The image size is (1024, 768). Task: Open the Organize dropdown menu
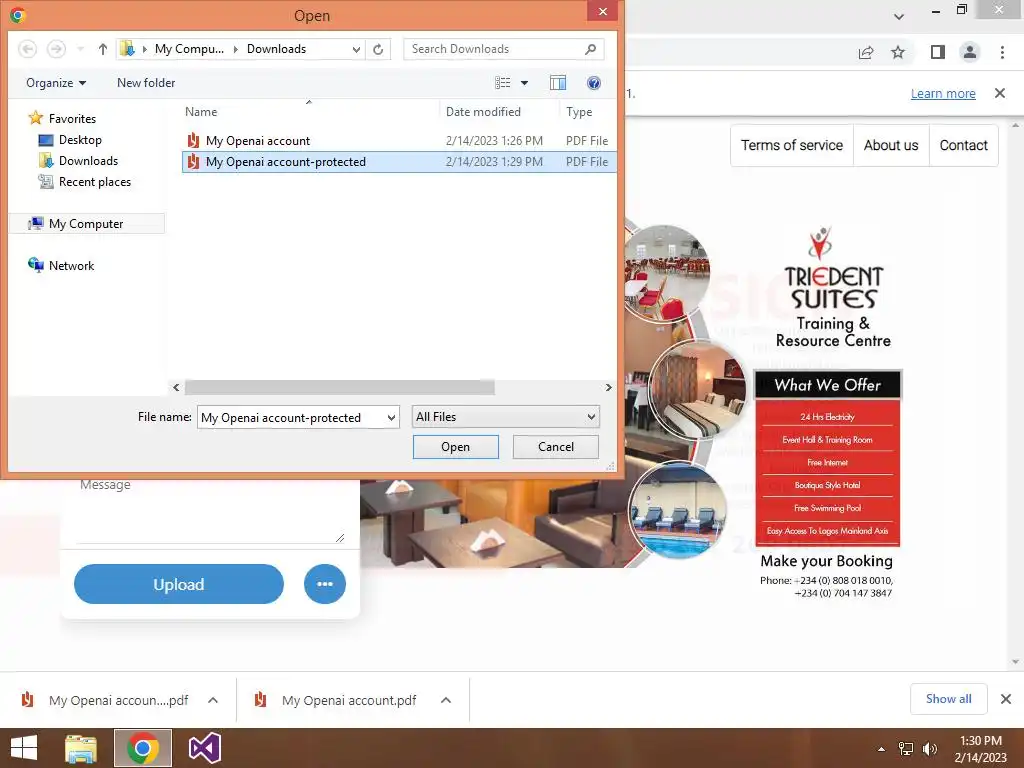click(x=56, y=83)
